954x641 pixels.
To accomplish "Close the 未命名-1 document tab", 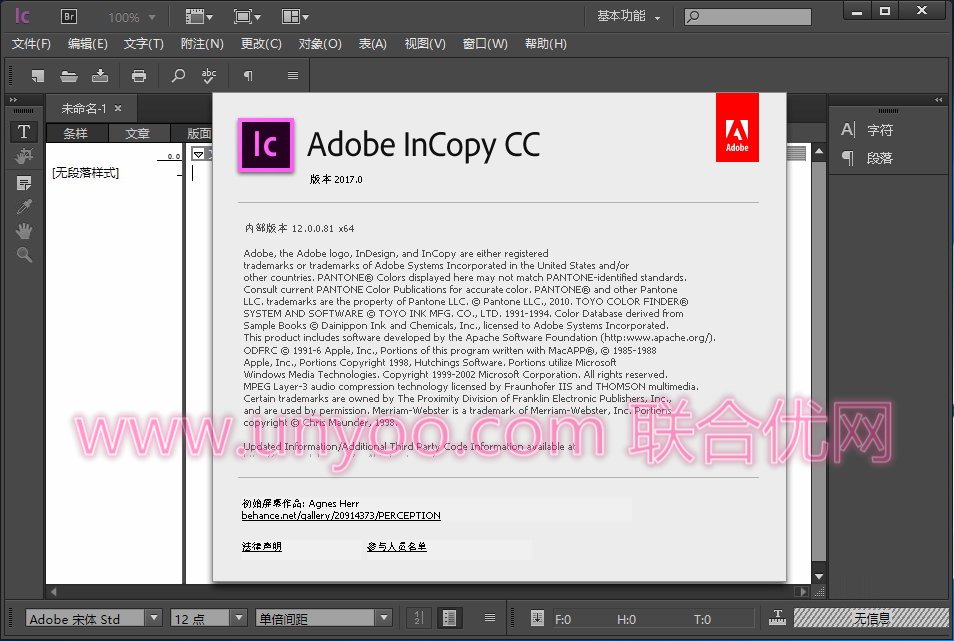I will [x=118, y=108].
